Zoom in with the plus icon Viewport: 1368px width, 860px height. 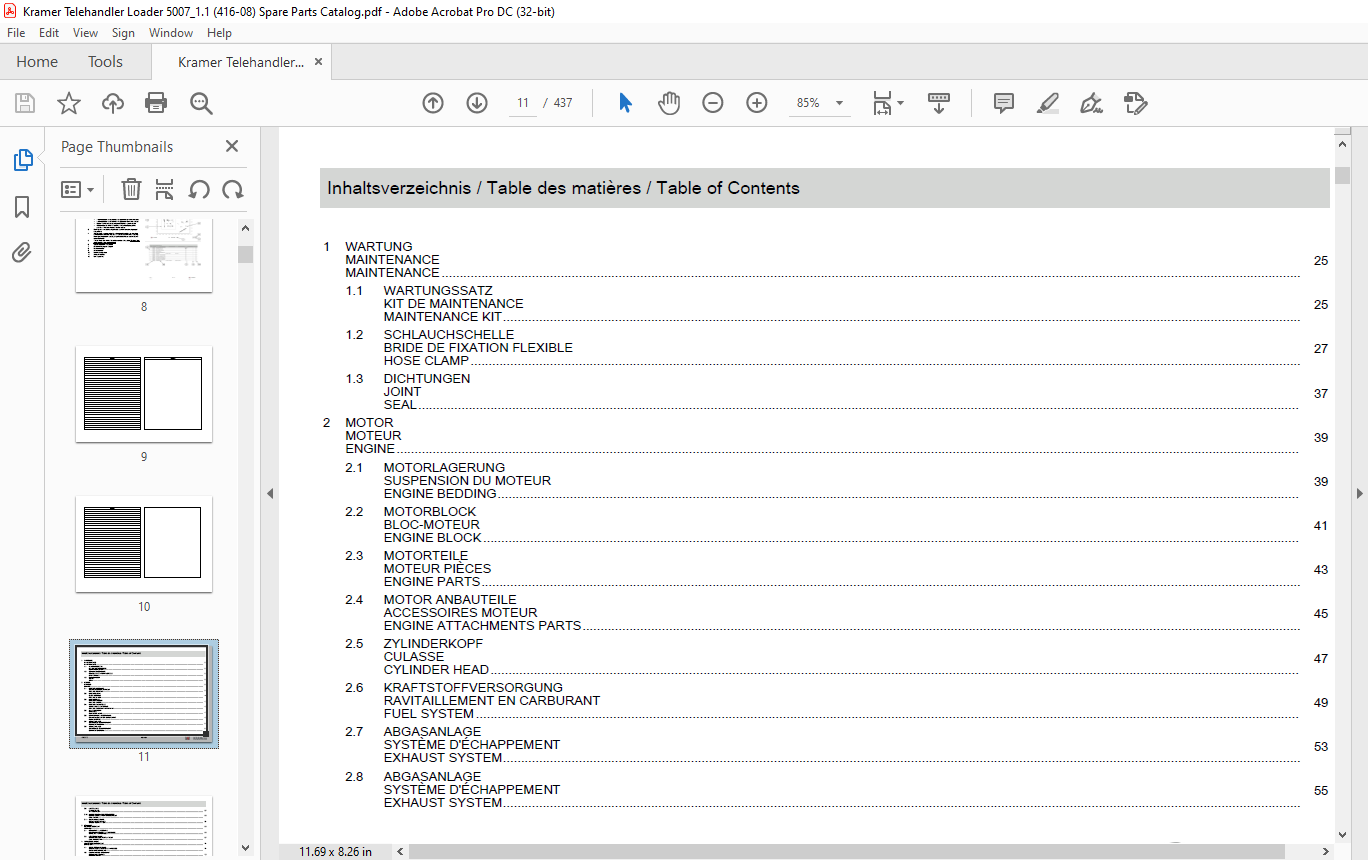pyautogui.click(x=757, y=103)
